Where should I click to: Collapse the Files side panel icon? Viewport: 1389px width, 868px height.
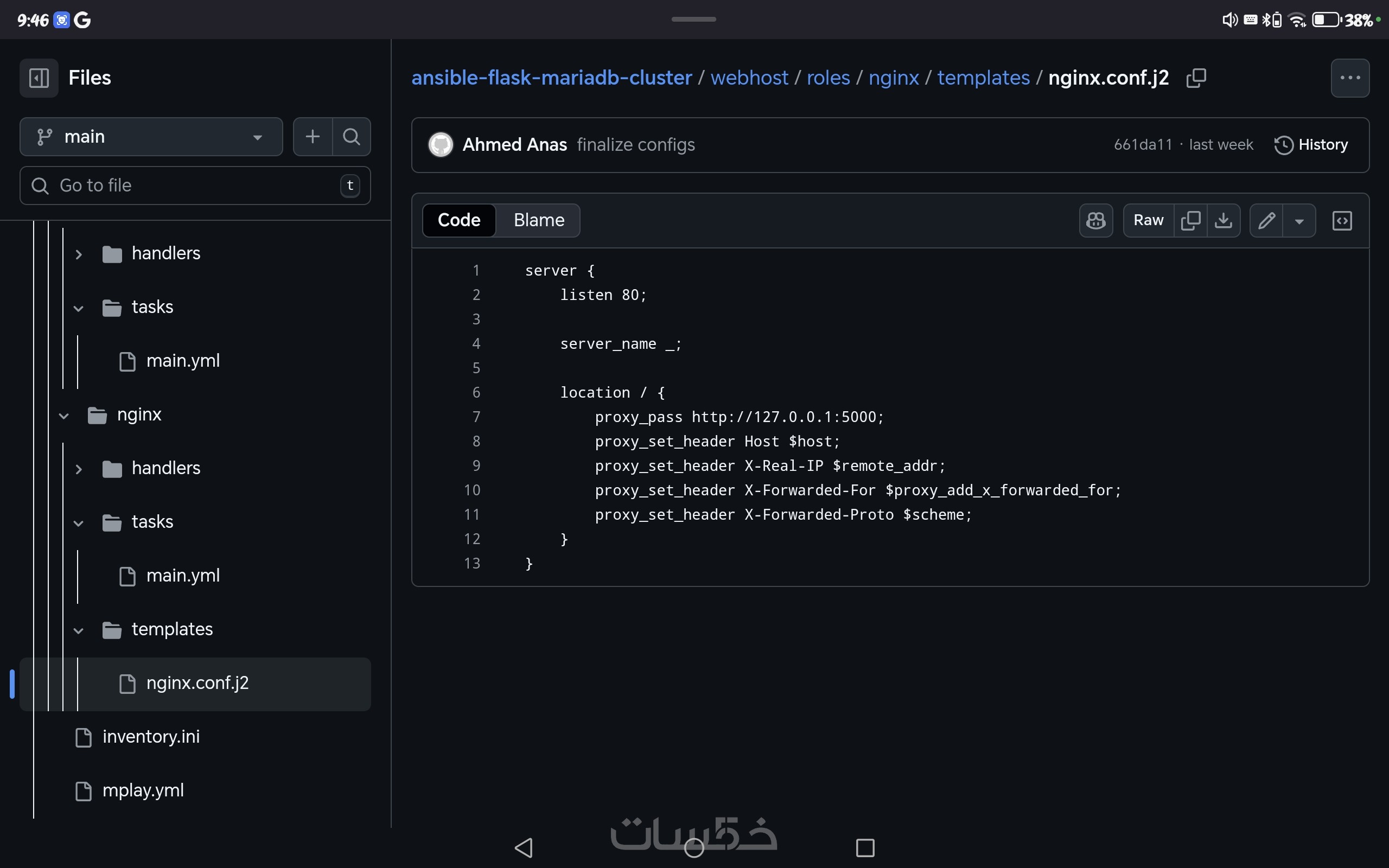point(39,78)
